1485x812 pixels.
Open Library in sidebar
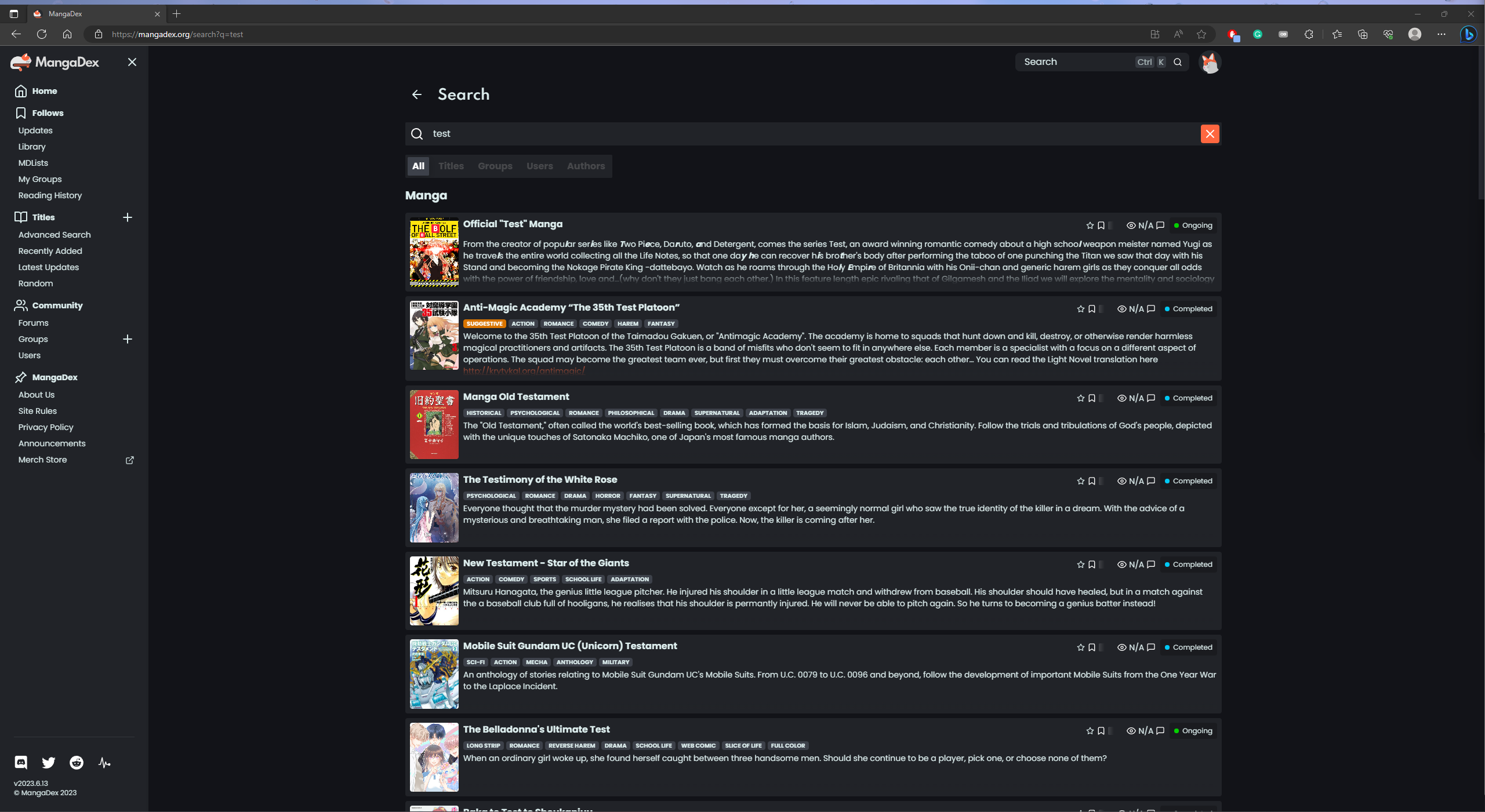coord(32,147)
